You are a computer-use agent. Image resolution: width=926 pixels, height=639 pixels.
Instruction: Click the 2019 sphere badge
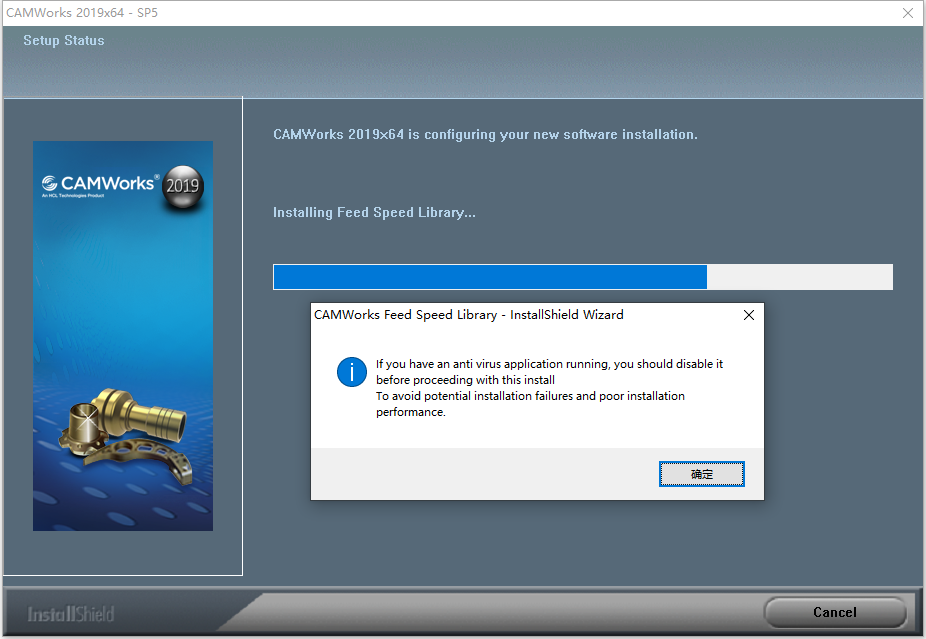[x=182, y=187]
